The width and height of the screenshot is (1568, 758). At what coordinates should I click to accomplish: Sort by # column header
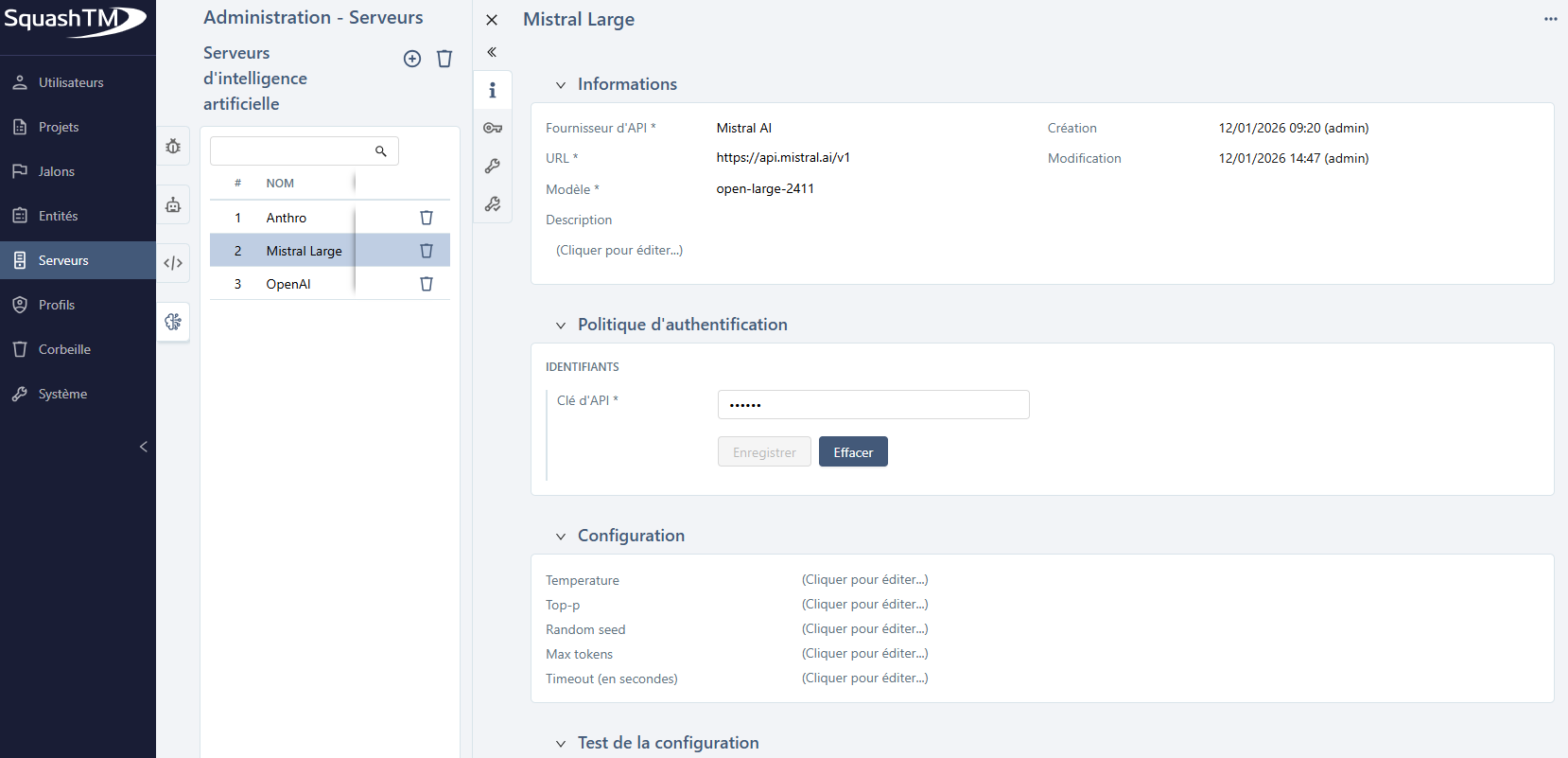(x=237, y=184)
